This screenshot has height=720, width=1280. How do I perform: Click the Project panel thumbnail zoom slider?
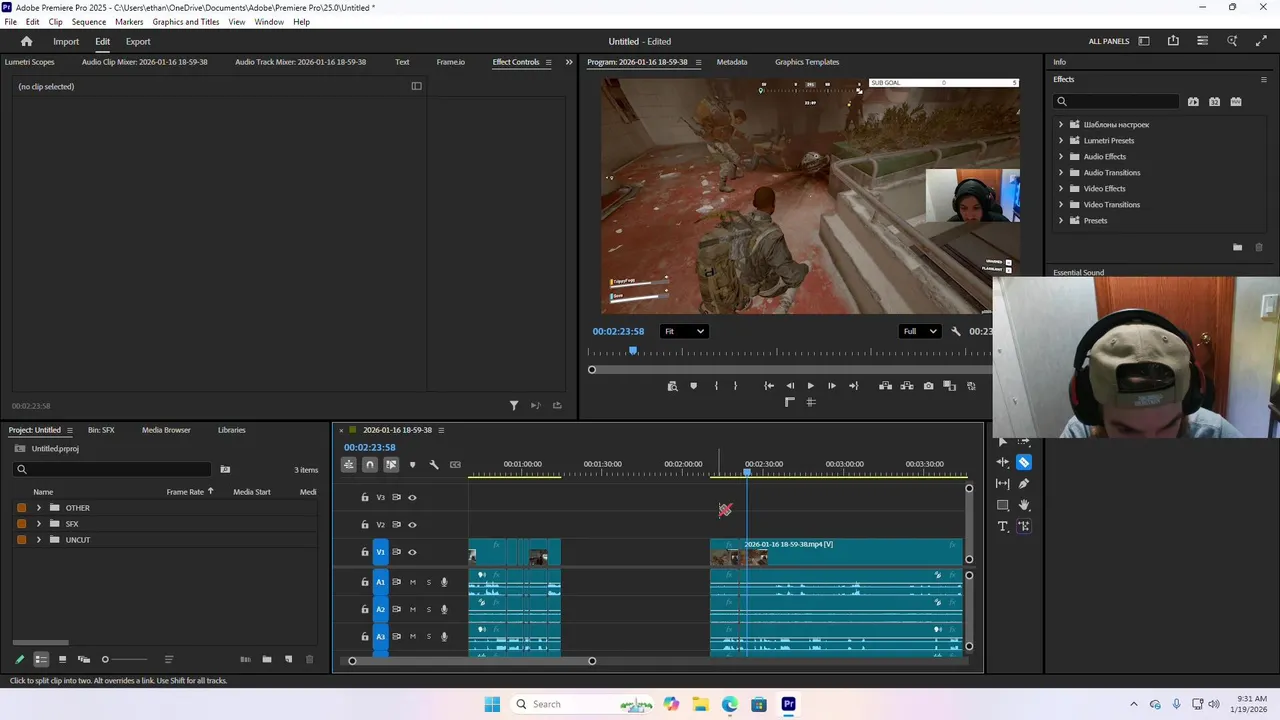point(105,659)
